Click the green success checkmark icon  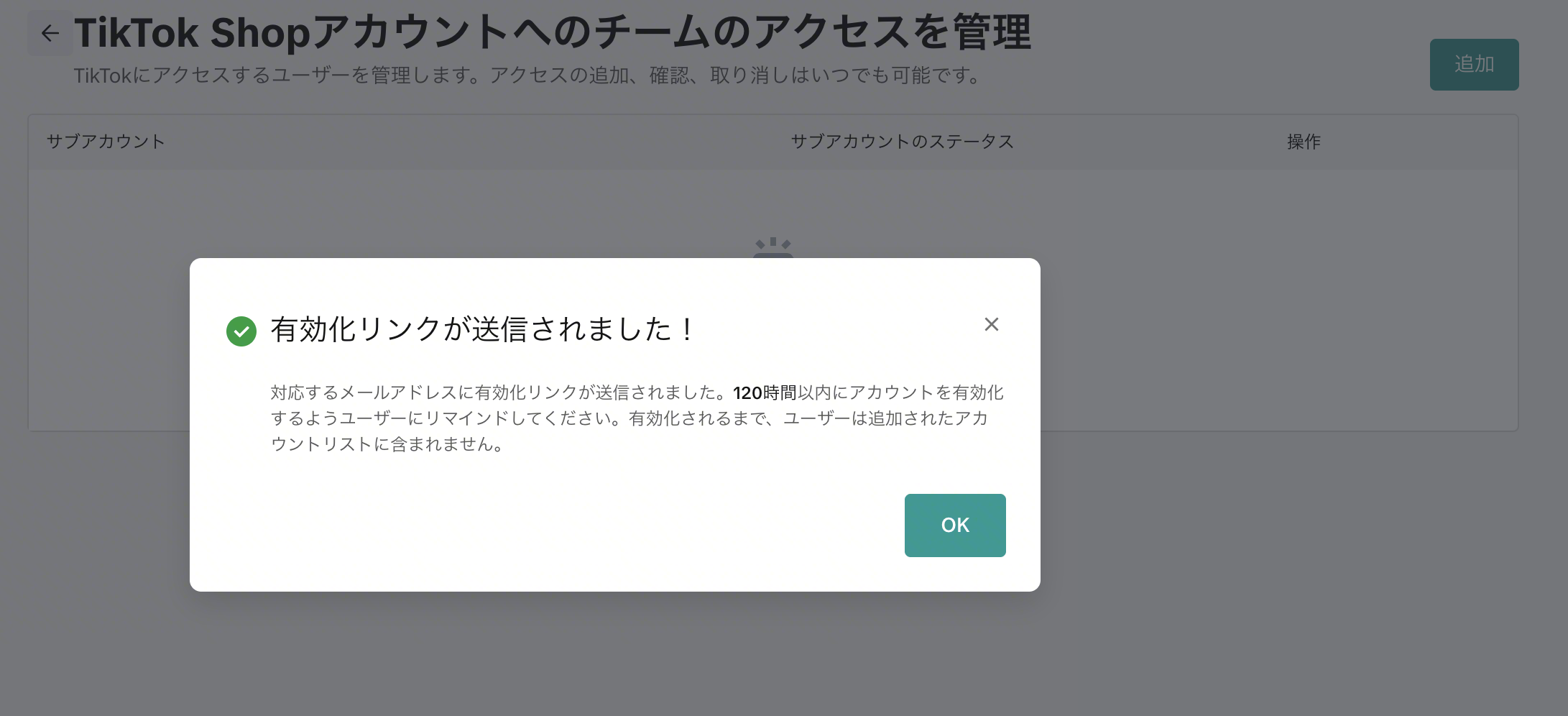[241, 331]
